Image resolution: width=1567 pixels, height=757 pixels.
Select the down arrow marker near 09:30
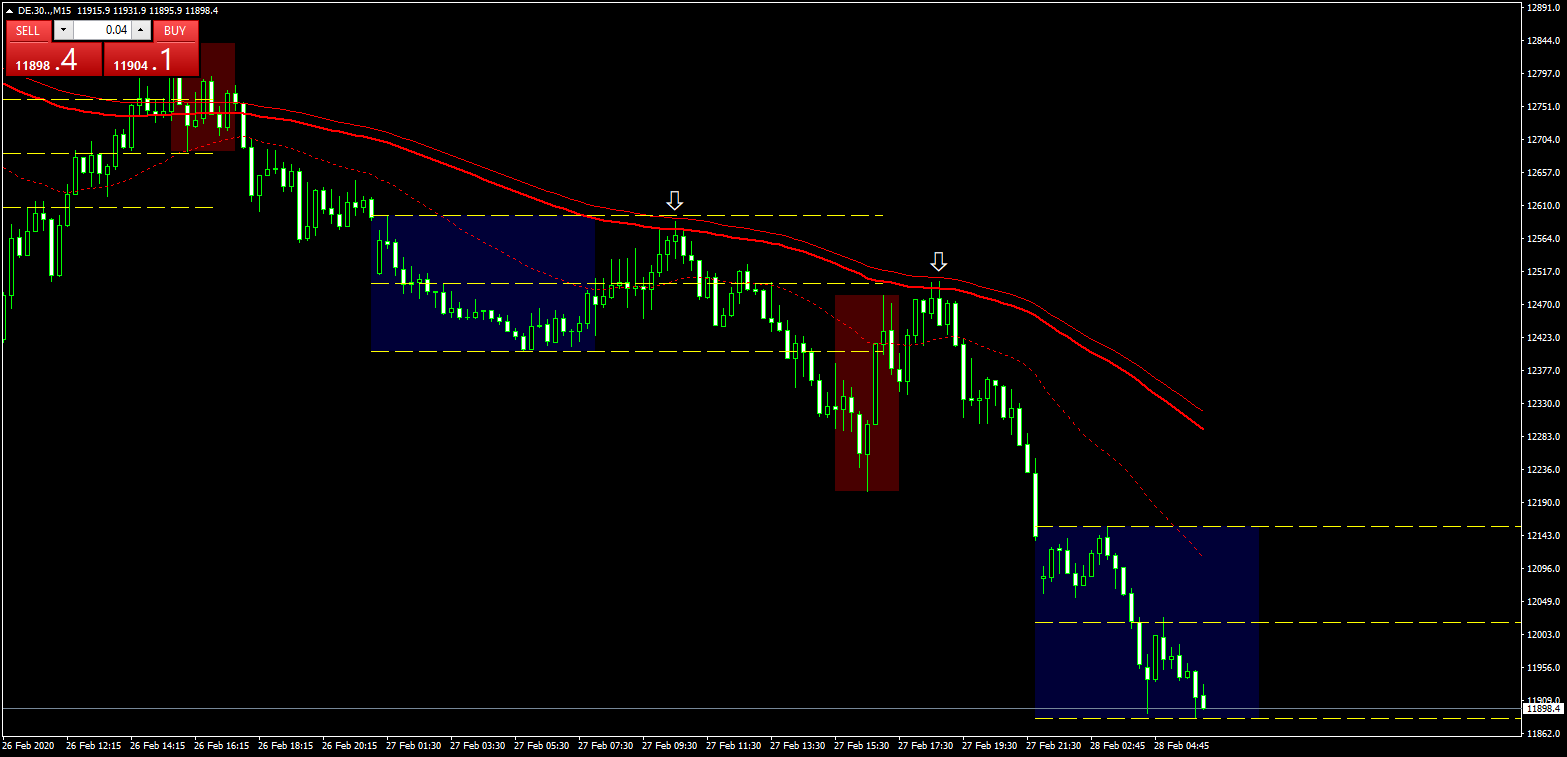tap(675, 200)
